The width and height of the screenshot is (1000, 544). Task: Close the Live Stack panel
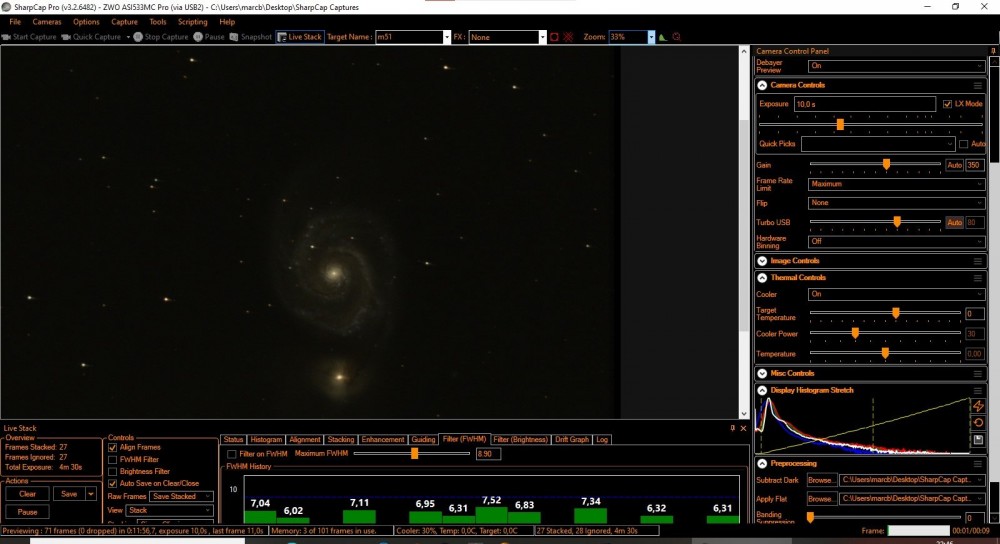[743, 428]
